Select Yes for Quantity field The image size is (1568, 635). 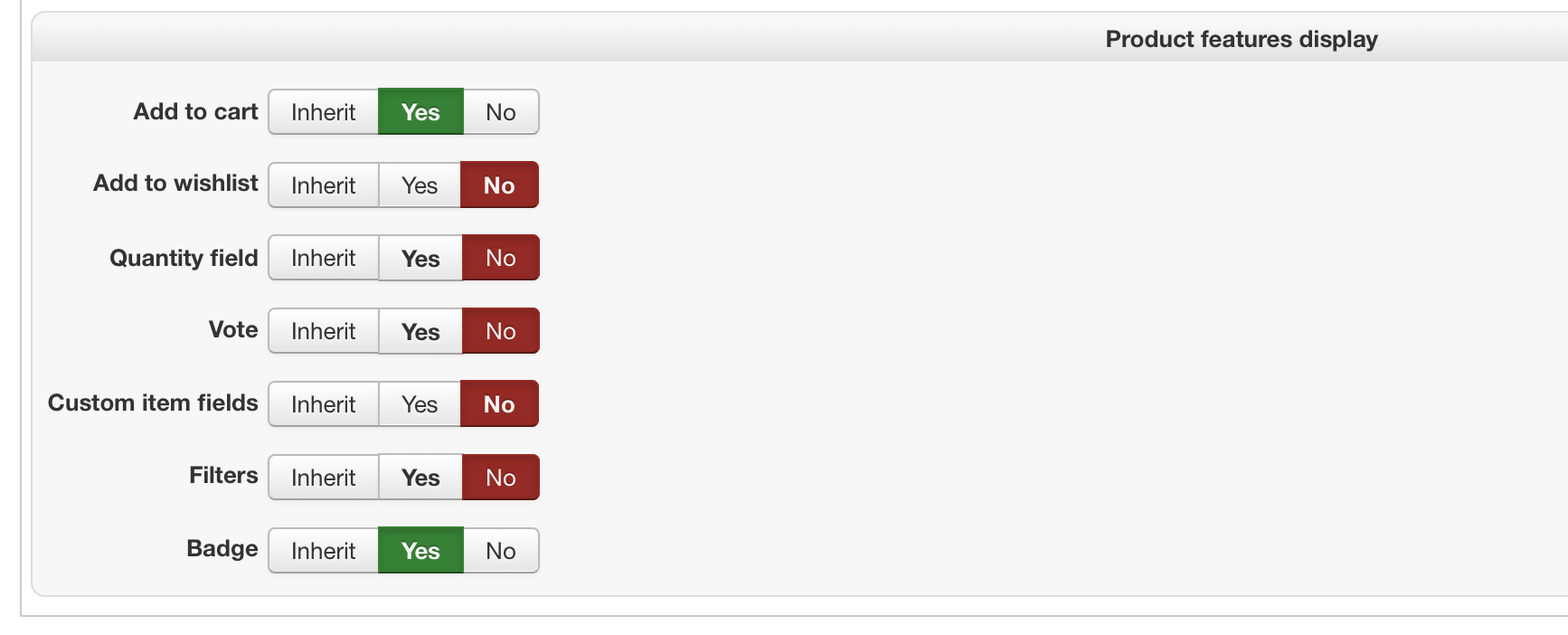click(420, 258)
